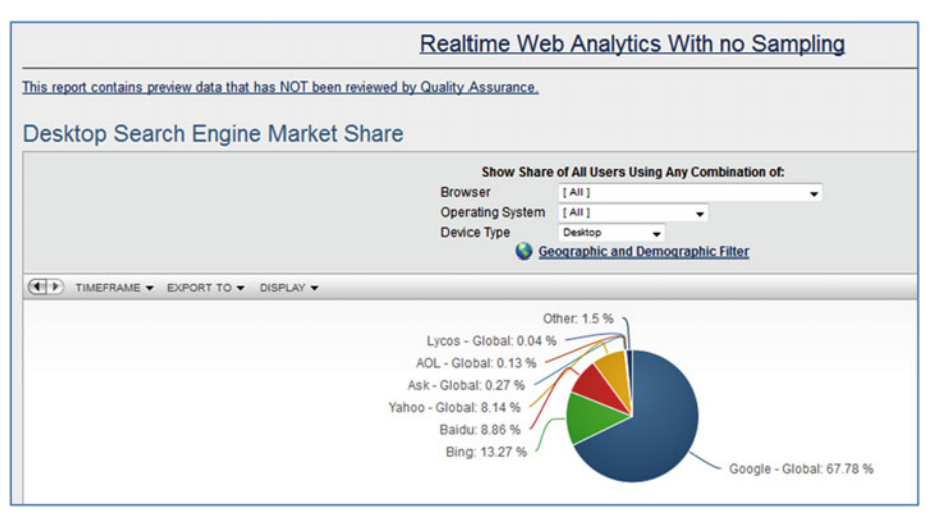Open Geographic and Demographic Filter link
934x514 pixels.
pos(644,251)
